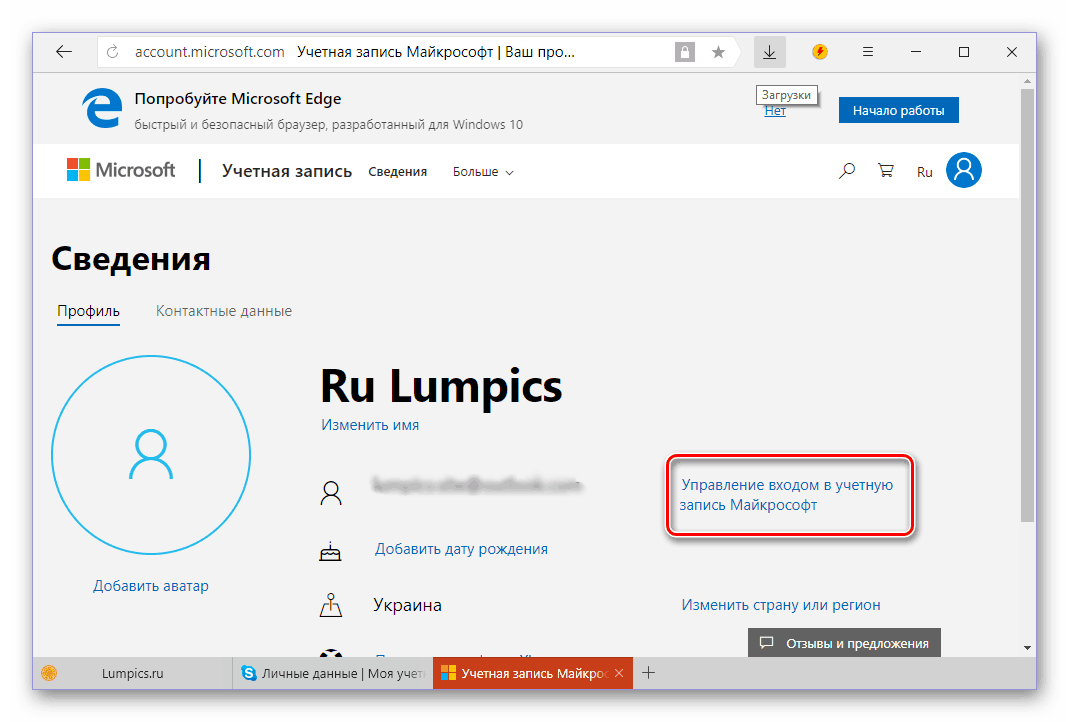1069x722 pixels.
Task: Click the page reload icon
Action: [x=112, y=52]
